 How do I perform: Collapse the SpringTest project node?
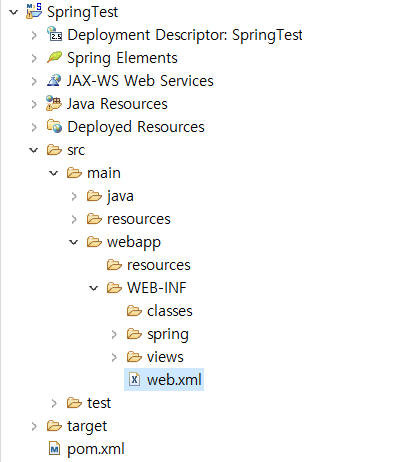(x=14, y=12)
